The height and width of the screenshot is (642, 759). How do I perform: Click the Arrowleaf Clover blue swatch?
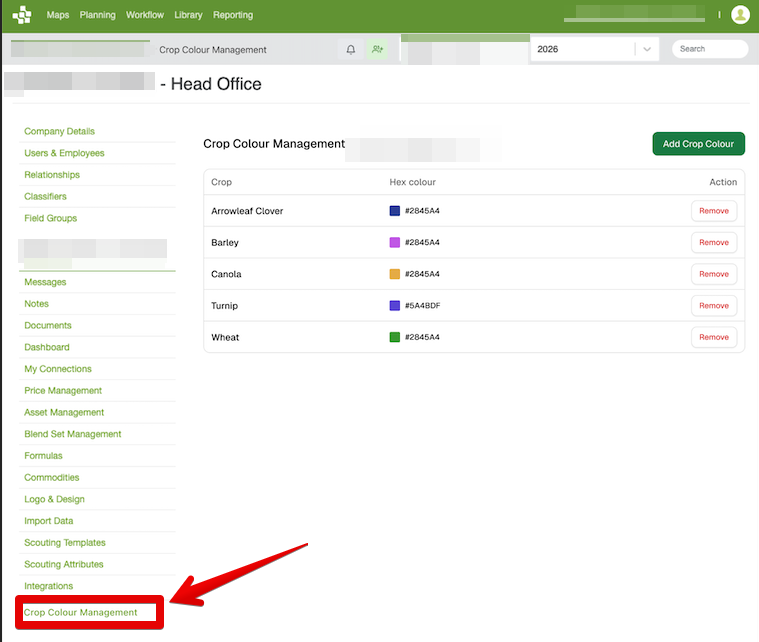point(395,211)
